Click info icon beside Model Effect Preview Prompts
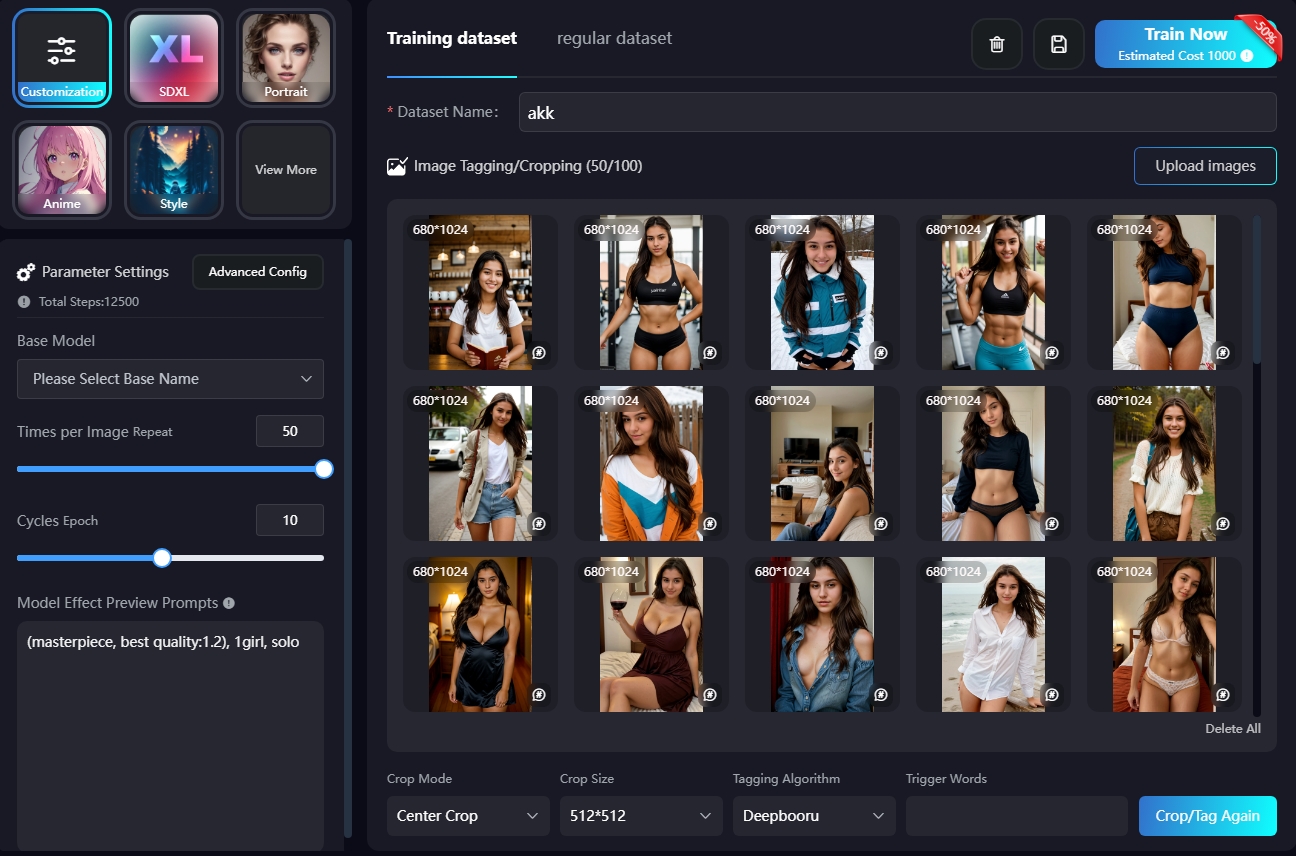 click(229, 603)
